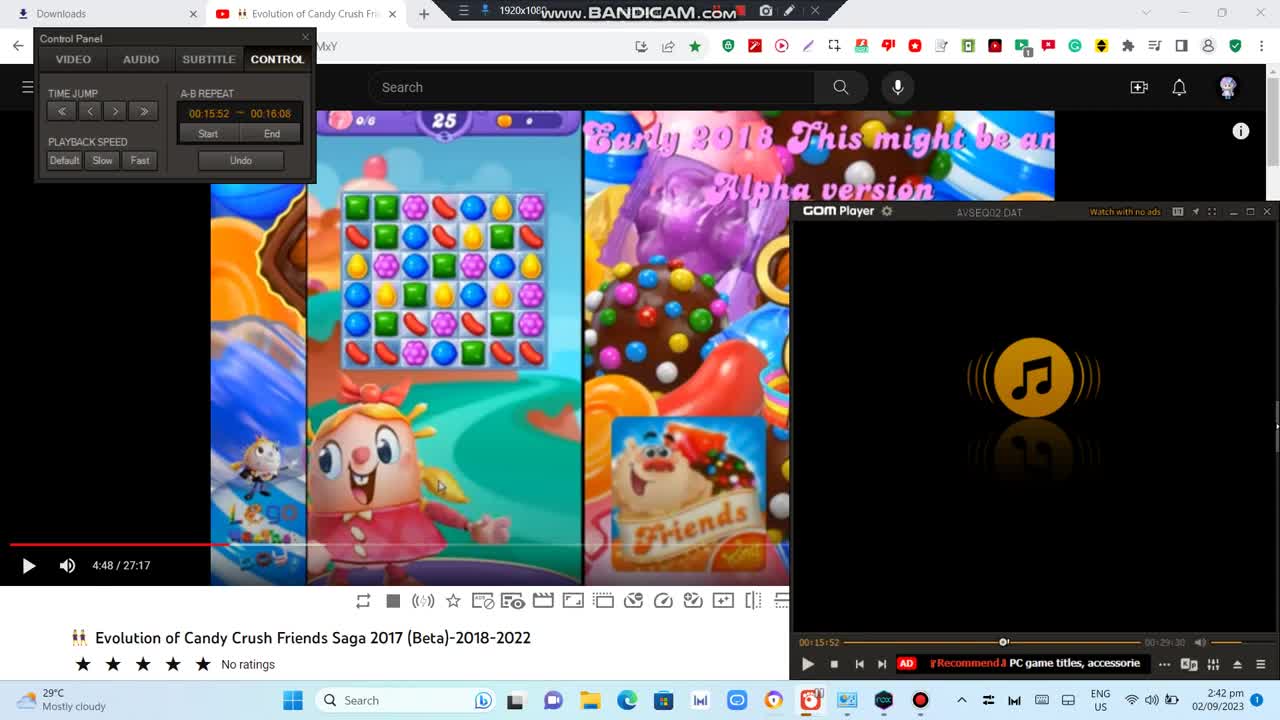Screen dimensions: 1280x720
Task: Go back in browser
Action: 18,46
